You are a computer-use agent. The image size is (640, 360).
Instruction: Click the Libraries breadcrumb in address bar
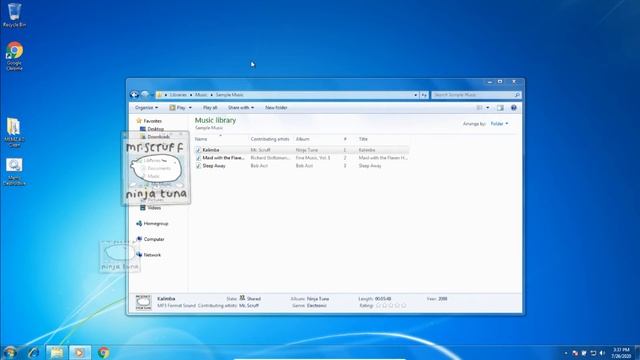(178, 95)
